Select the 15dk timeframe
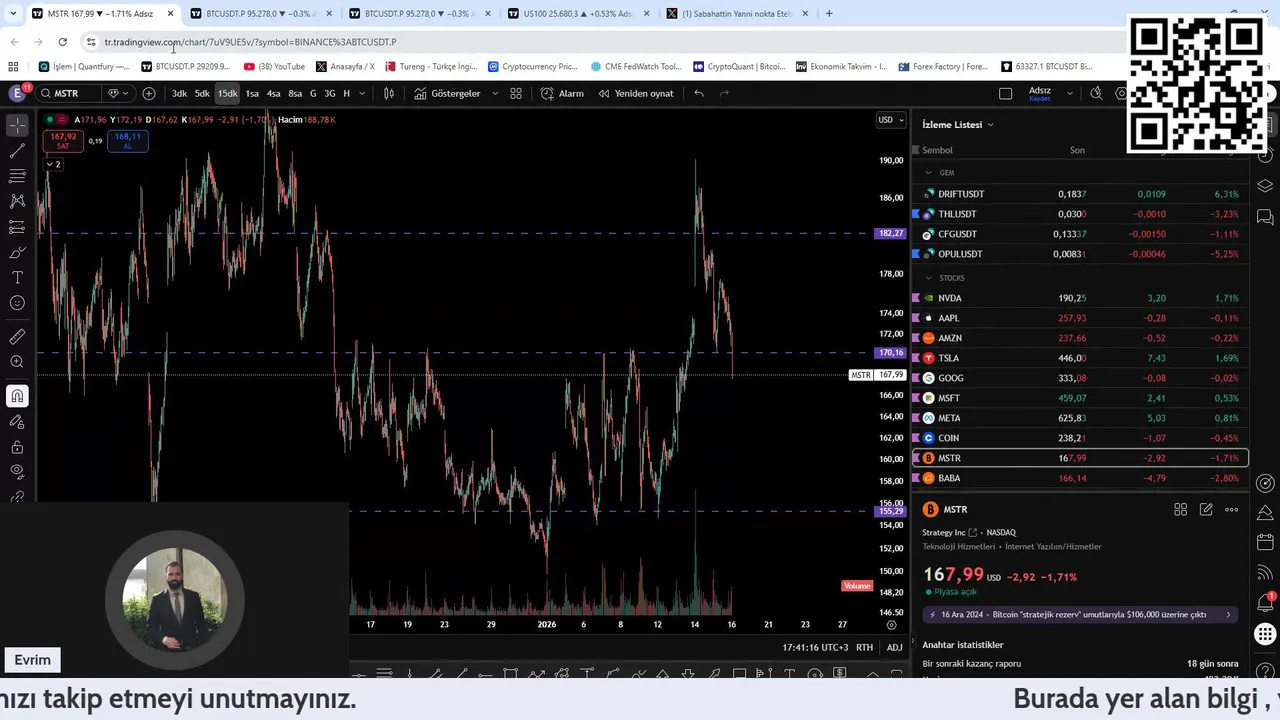This screenshot has height=720, width=1280. click(x=228, y=93)
